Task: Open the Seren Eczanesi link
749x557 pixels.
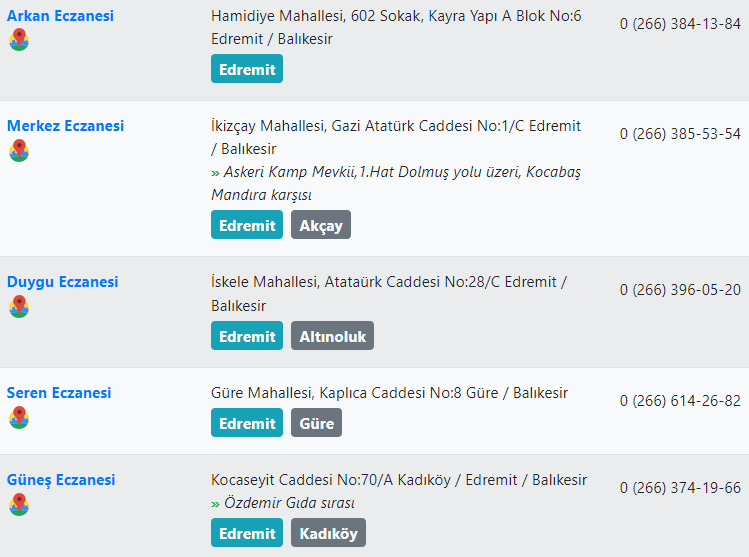Action: (x=59, y=393)
